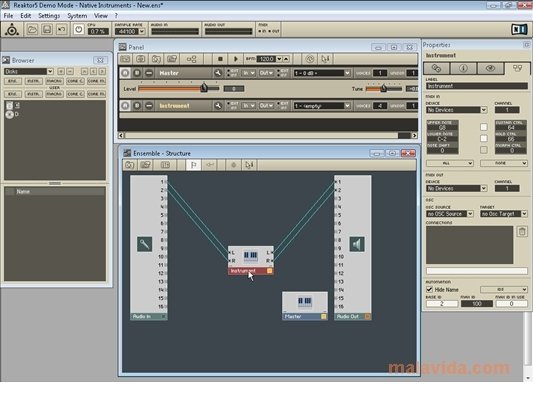The width and height of the screenshot is (533, 399).
Task: Click the open file folder icon in main toolbar
Action: coord(32,30)
